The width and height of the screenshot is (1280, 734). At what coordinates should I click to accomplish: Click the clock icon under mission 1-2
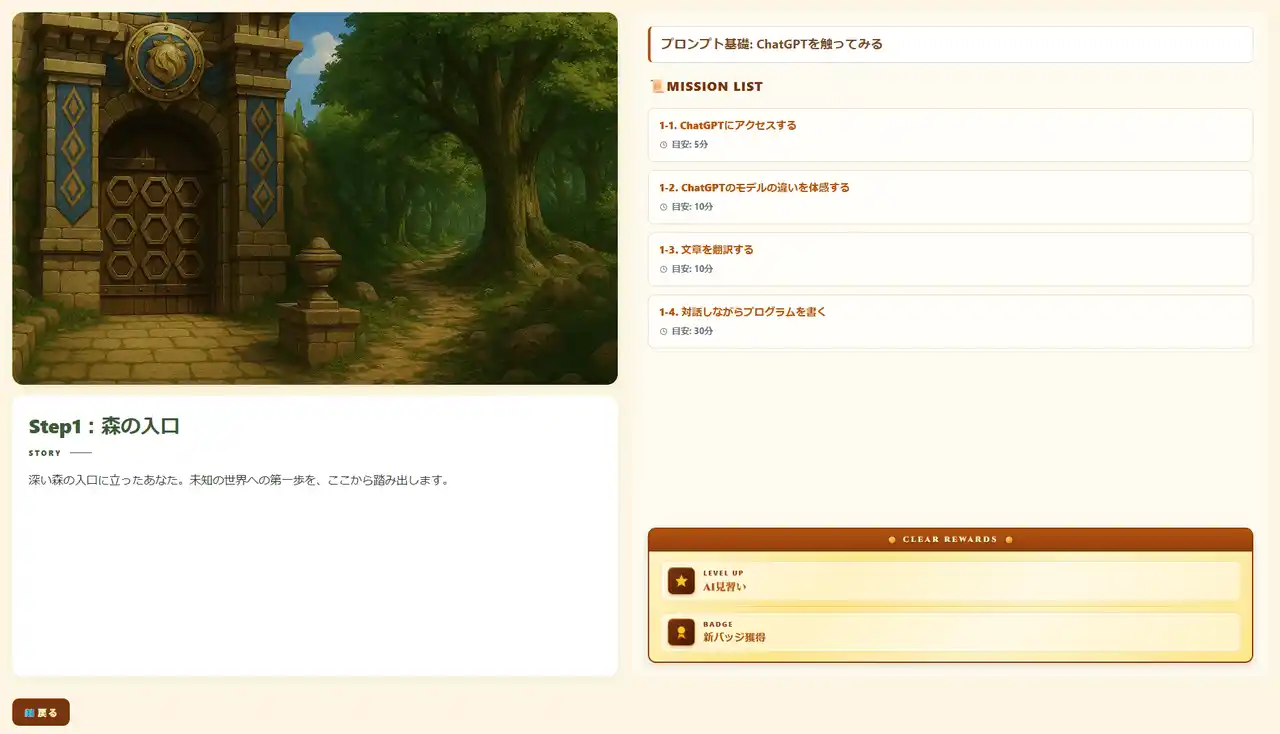tap(663, 207)
